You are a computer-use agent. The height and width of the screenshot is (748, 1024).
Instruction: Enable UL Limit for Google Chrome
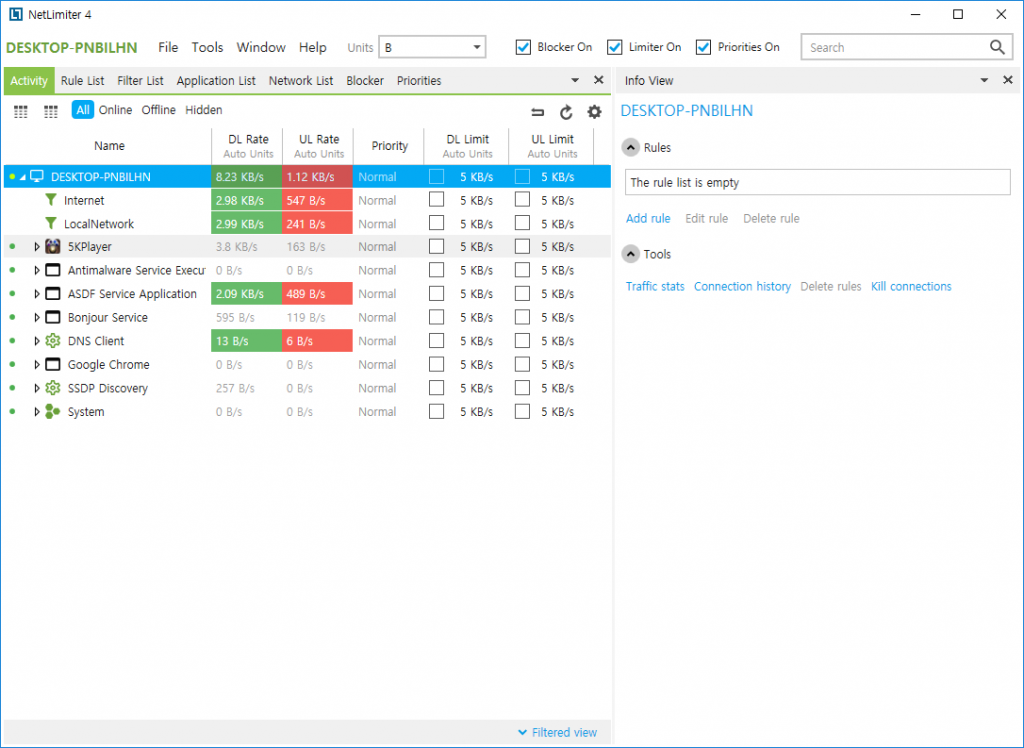(x=522, y=365)
